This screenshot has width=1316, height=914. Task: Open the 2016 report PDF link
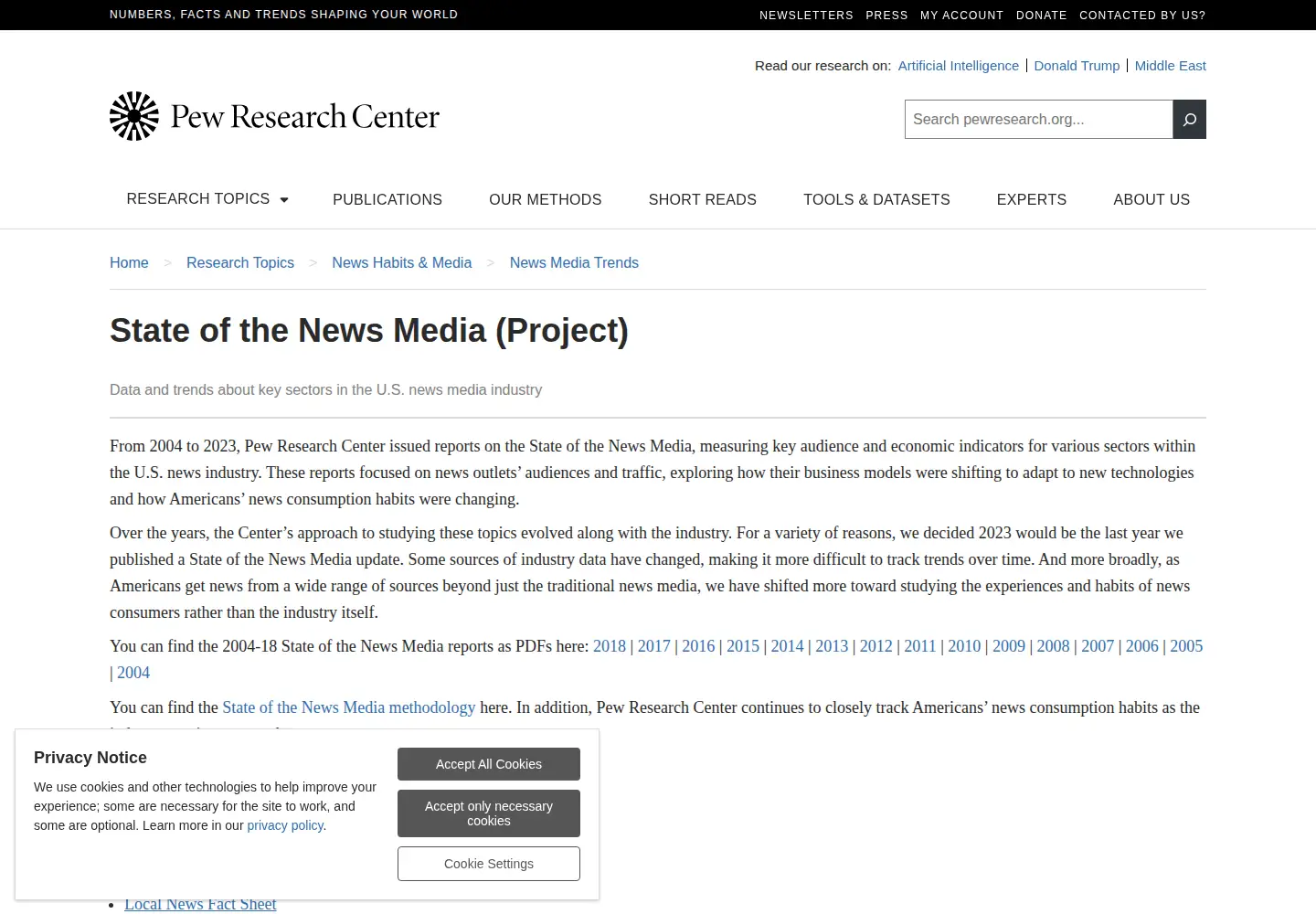[x=698, y=646]
